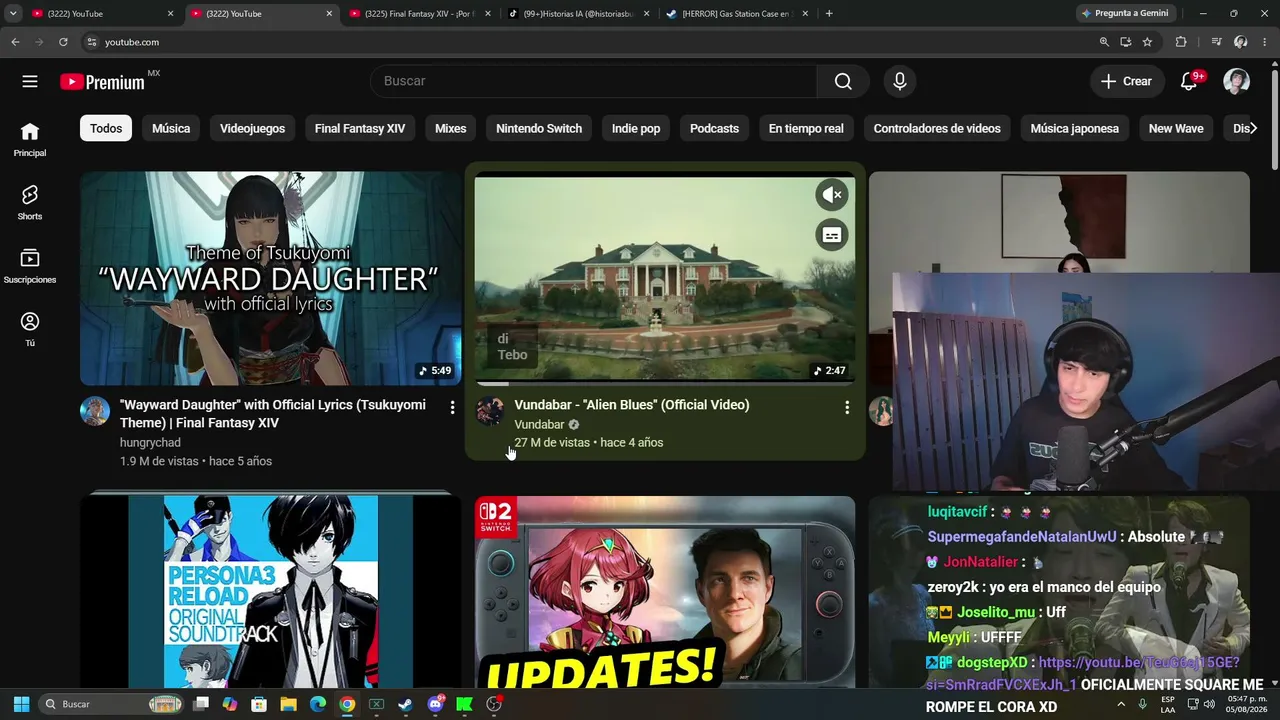Select the Final Fantasy XIV chip
Image resolution: width=1280 pixels, height=720 pixels.
[360, 128]
